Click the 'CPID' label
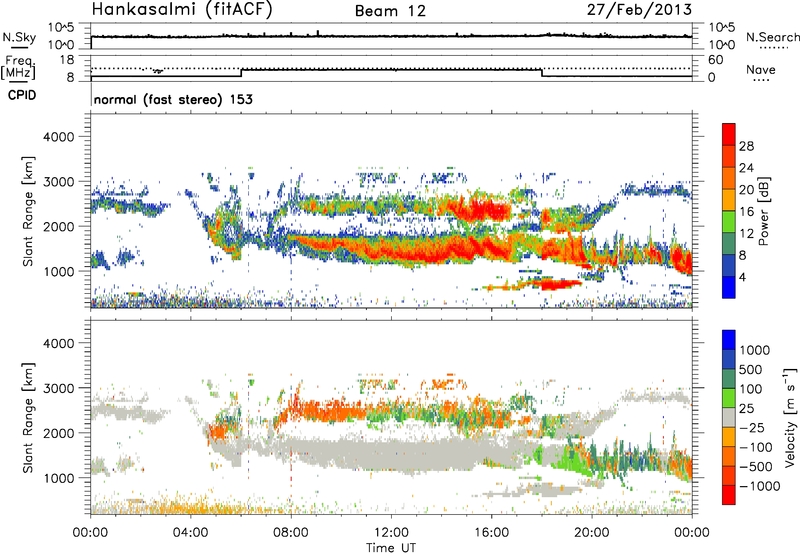The image size is (800, 554). [22, 95]
